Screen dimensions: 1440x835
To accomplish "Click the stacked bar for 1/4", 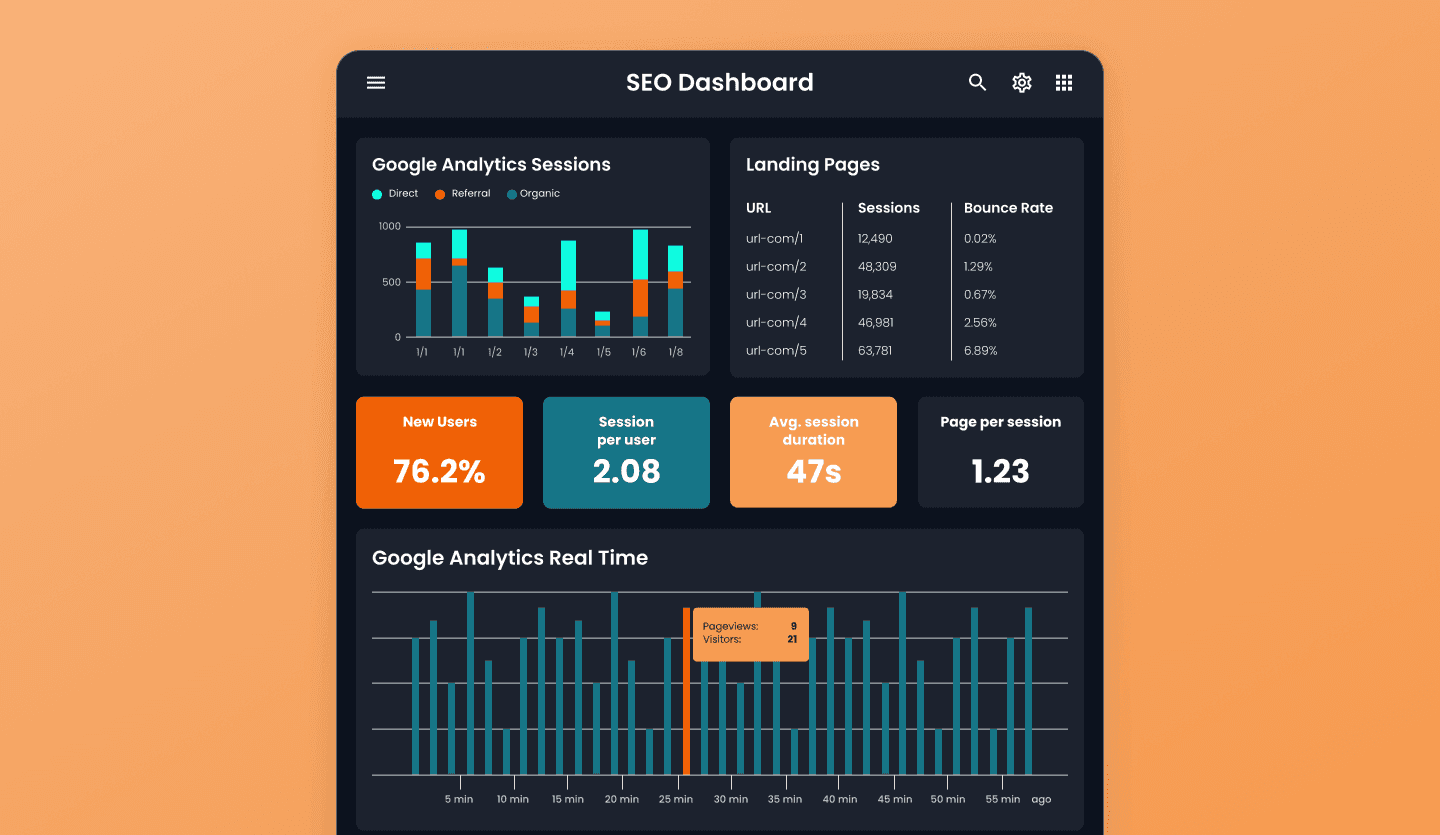I will [x=568, y=288].
